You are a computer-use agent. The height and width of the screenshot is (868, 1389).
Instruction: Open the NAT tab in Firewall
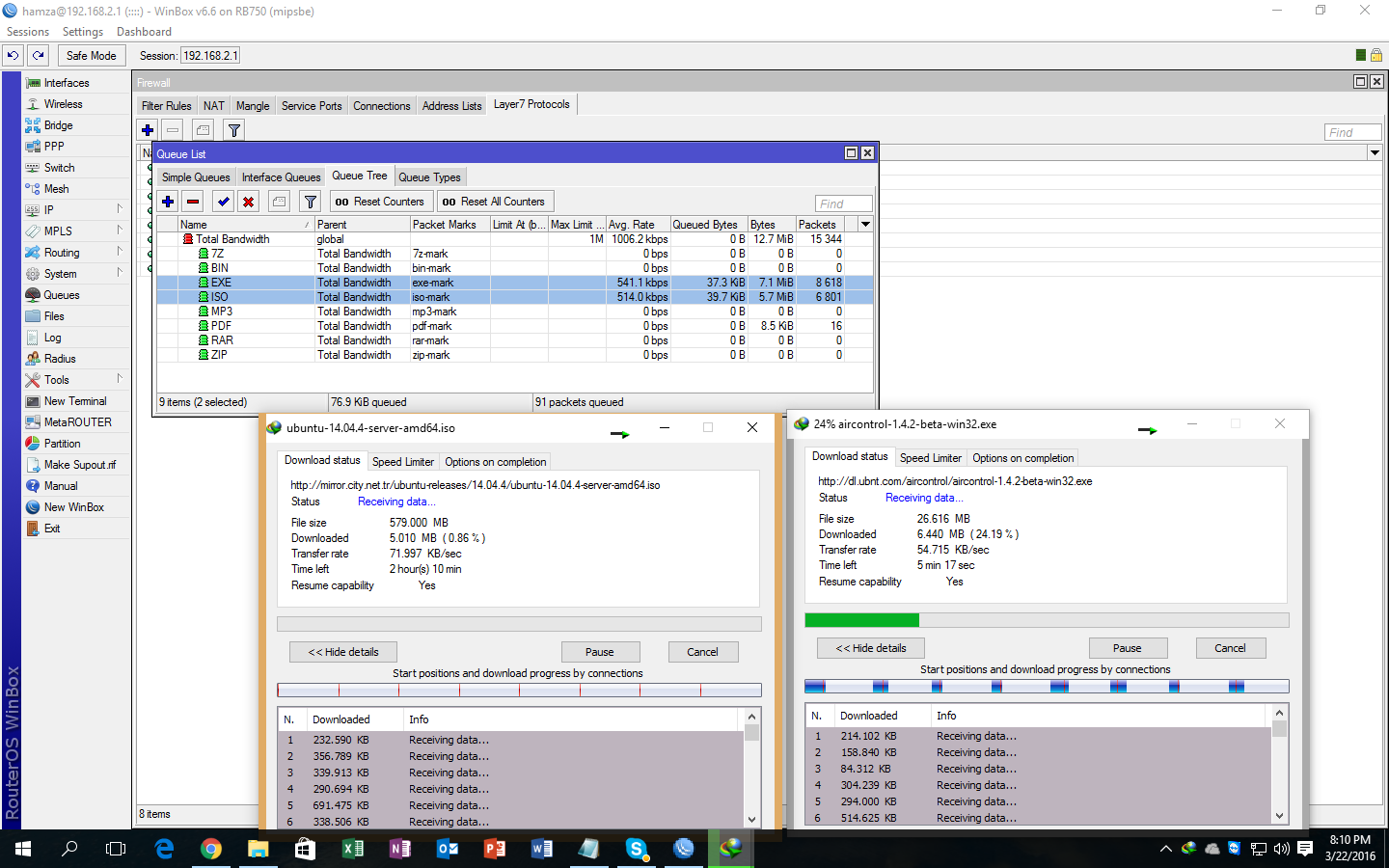214,106
